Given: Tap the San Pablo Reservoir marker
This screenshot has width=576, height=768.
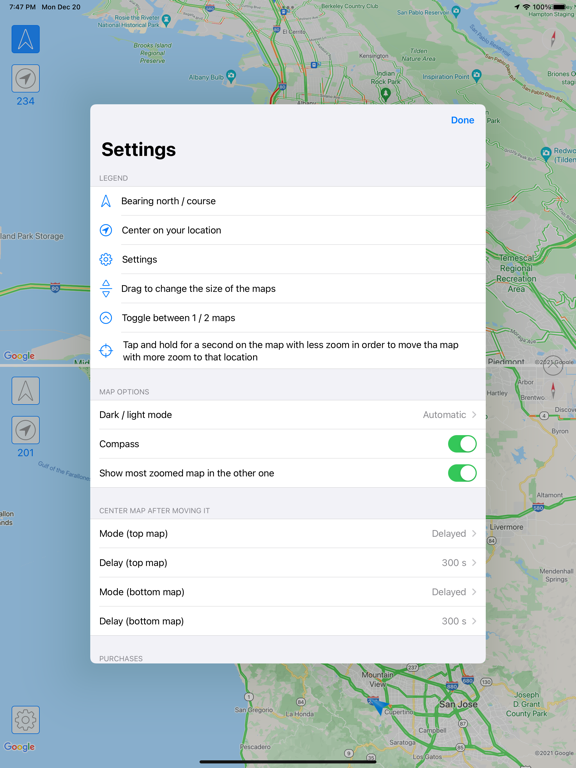Looking at the screenshot, I should [456, 11].
